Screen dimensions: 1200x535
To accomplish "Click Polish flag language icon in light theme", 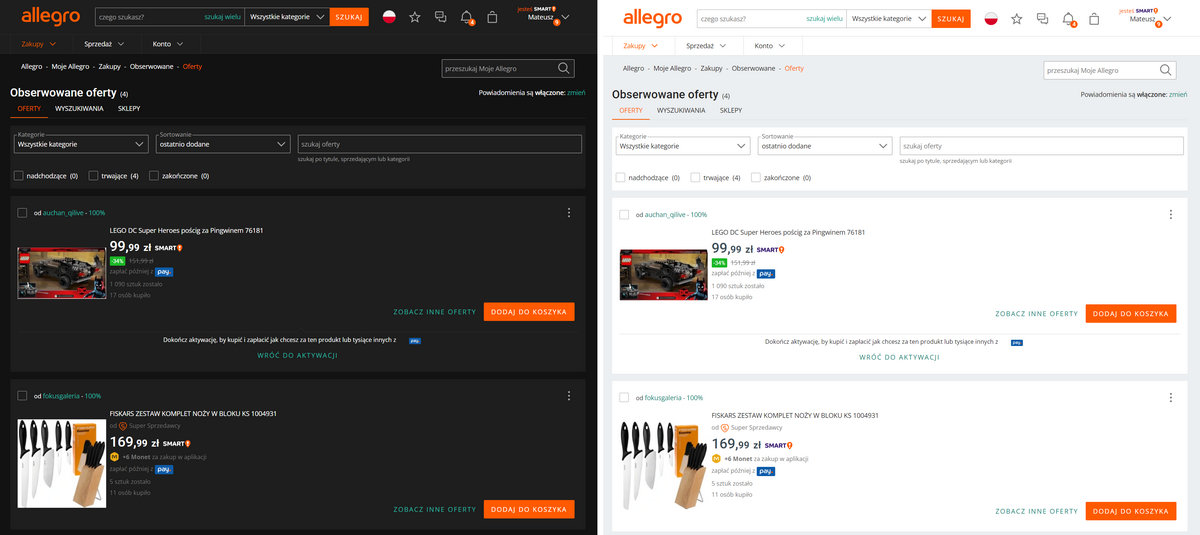I will click(x=991, y=18).
